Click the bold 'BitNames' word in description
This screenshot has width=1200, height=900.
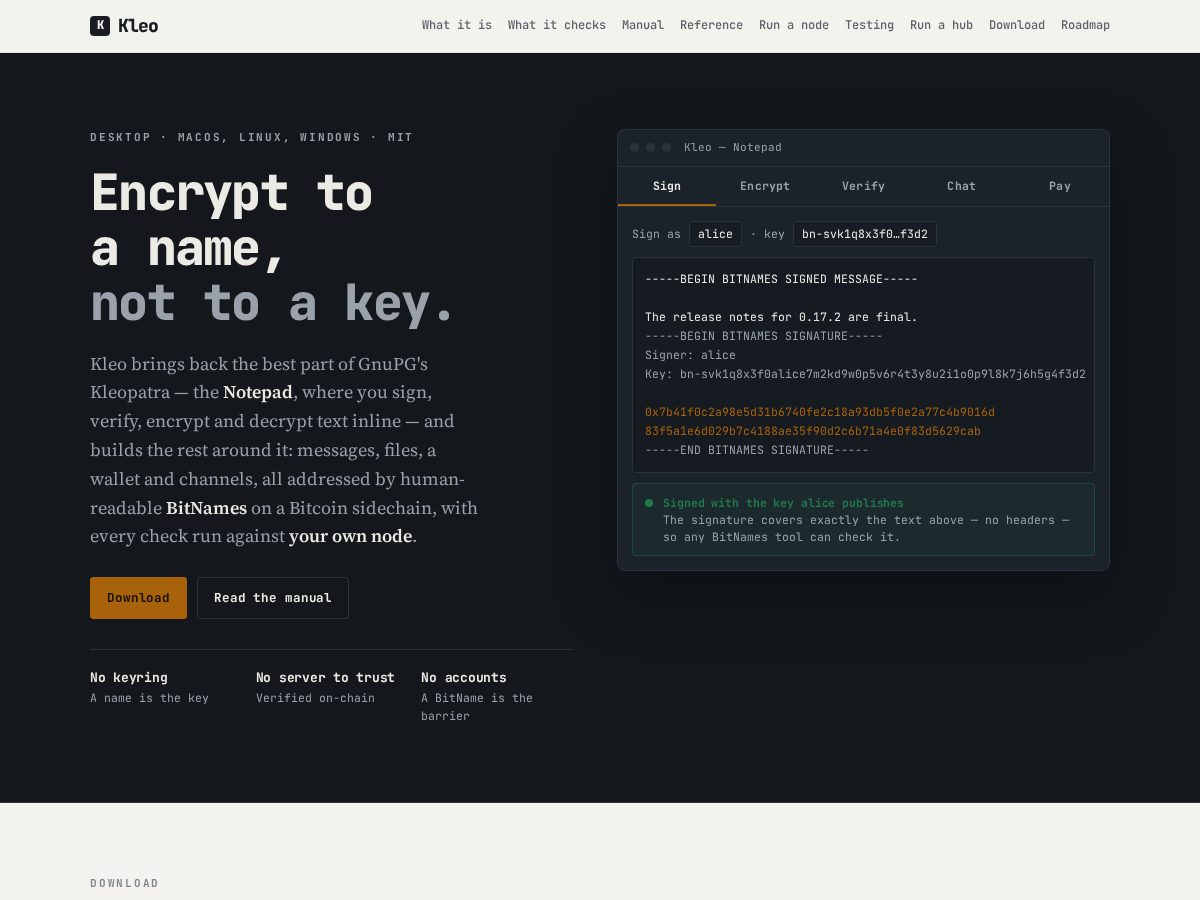[206, 508]
